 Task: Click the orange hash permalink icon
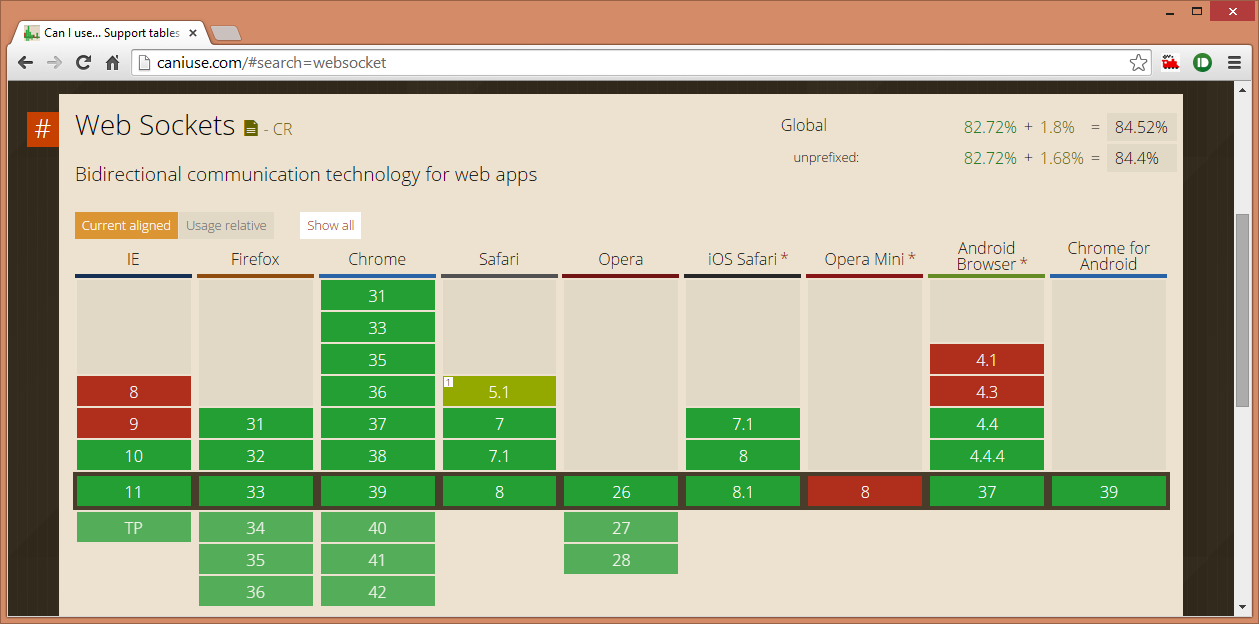[x=42, y=130]
